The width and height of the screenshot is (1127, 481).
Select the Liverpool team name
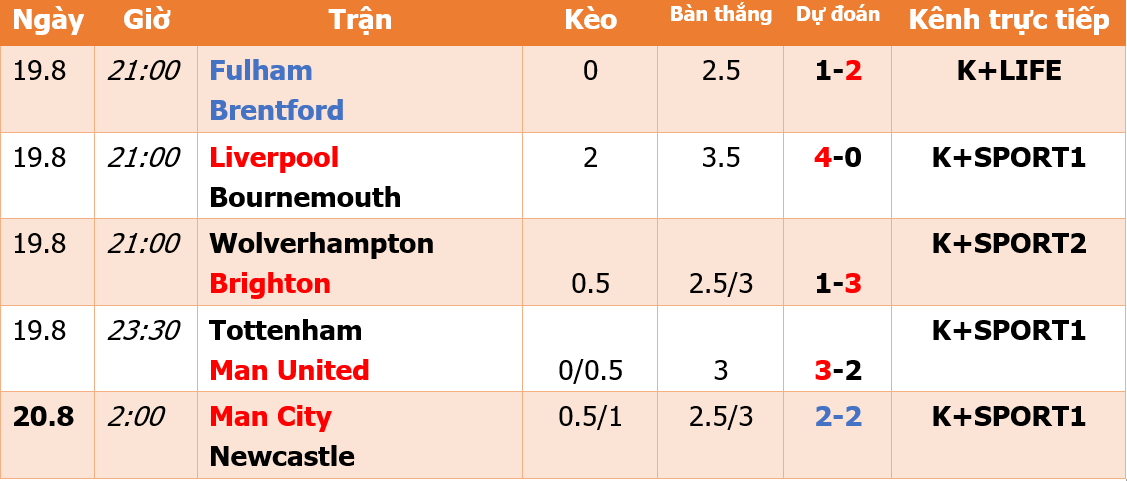click(274, 157)
